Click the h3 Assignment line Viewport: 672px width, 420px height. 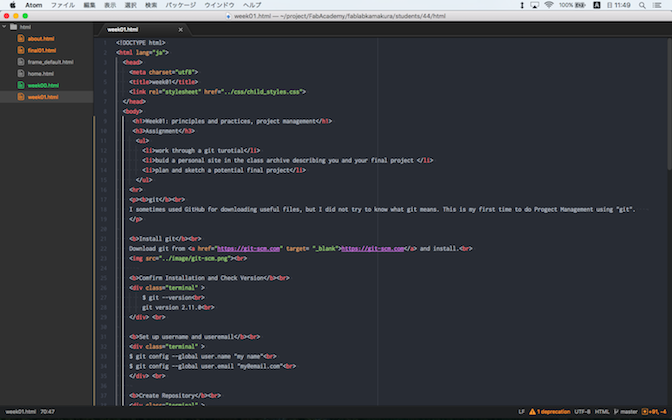[x=164, y=131]
